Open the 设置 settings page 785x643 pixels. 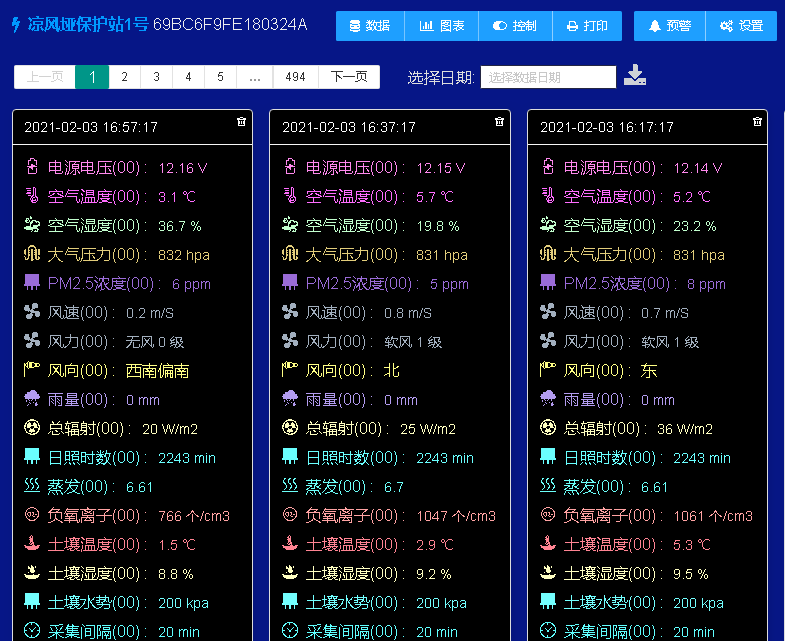(x=741, y=26)
